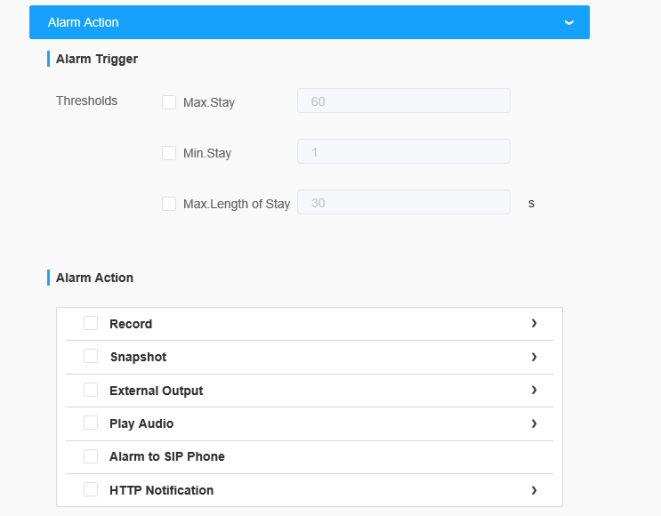Check the Snapshot alarm action box
661x516 pixels.
point(91,357)
